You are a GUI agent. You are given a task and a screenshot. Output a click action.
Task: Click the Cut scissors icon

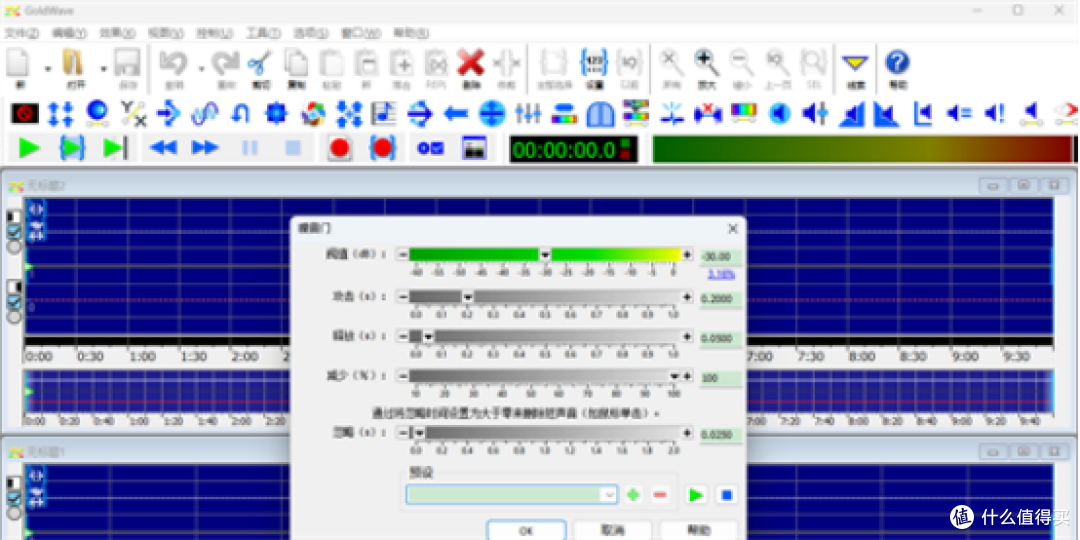point(260,63)
